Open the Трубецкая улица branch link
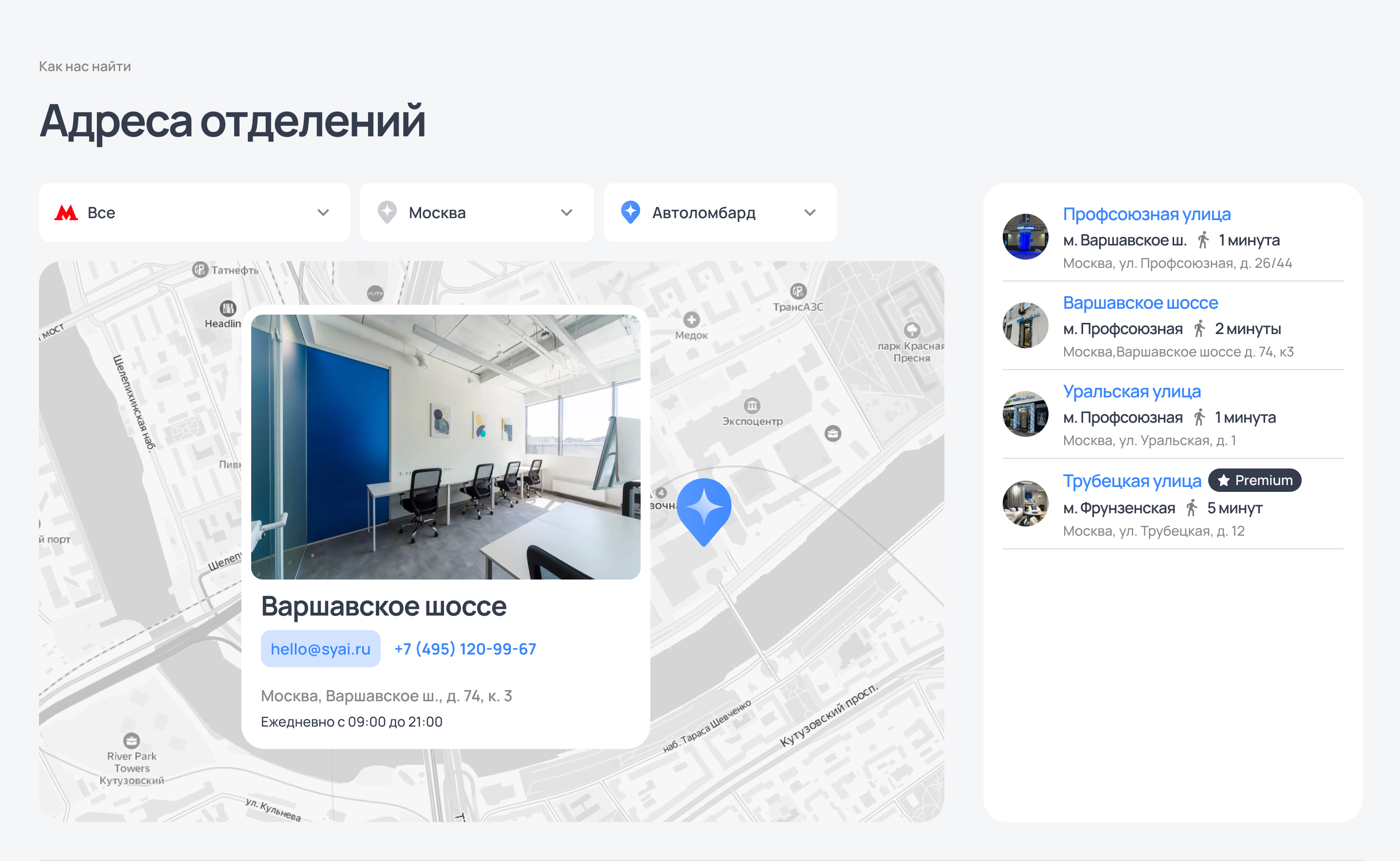This screenshot has height=861, width=1400. (1132, 481)
